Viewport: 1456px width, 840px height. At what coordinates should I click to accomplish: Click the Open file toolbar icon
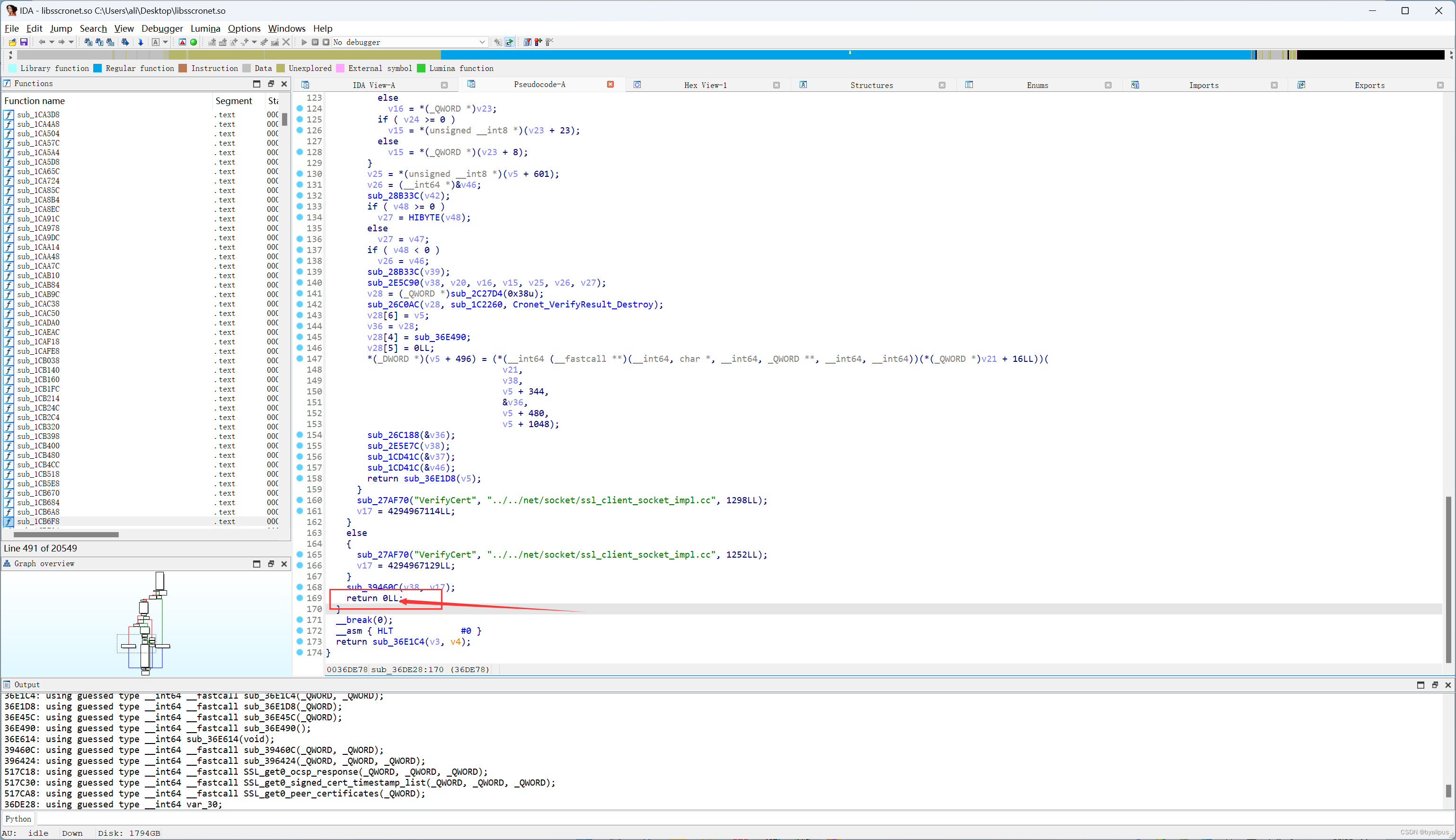point(12,42)
